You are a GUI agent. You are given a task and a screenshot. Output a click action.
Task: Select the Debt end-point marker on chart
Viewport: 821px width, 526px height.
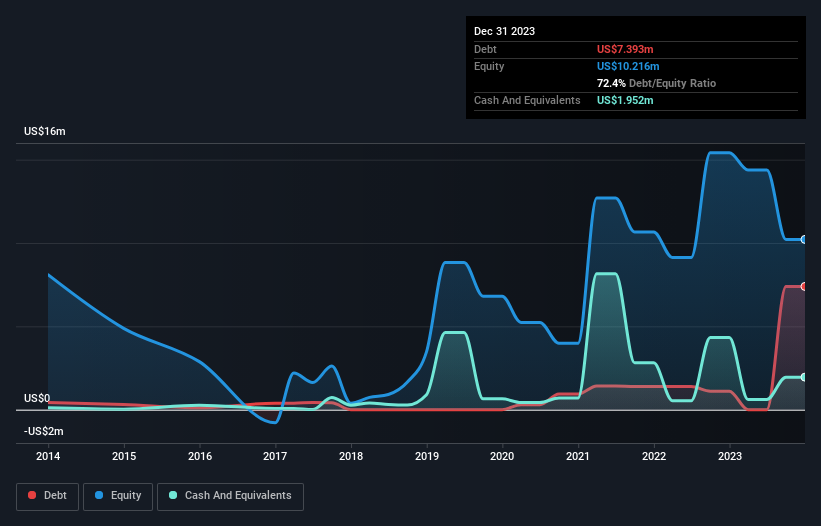coord(804,286)
